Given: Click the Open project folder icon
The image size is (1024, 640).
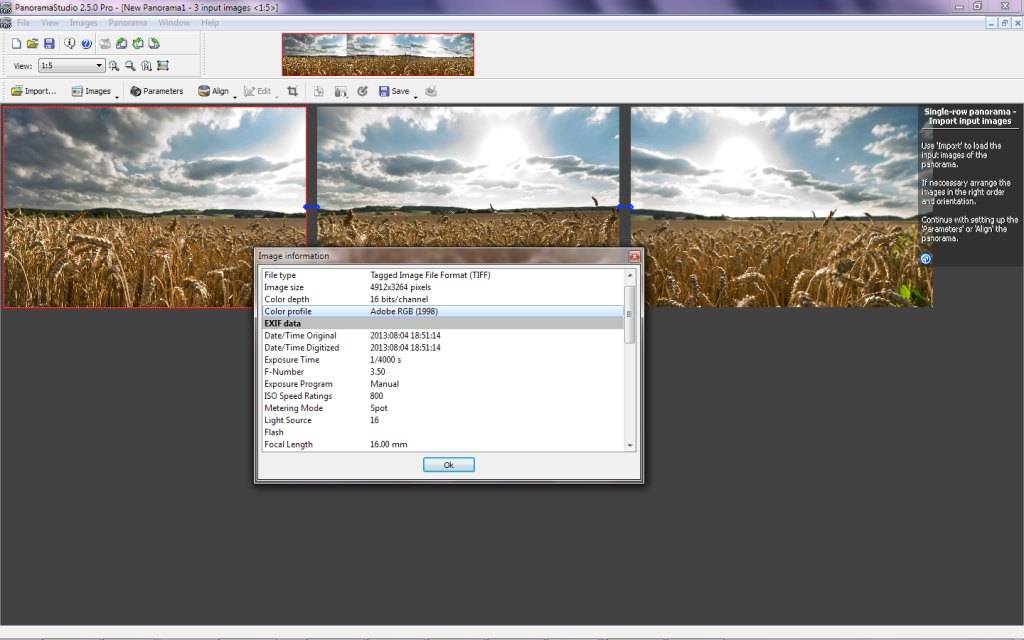Looking at the screenshot, I should (32, 44).
